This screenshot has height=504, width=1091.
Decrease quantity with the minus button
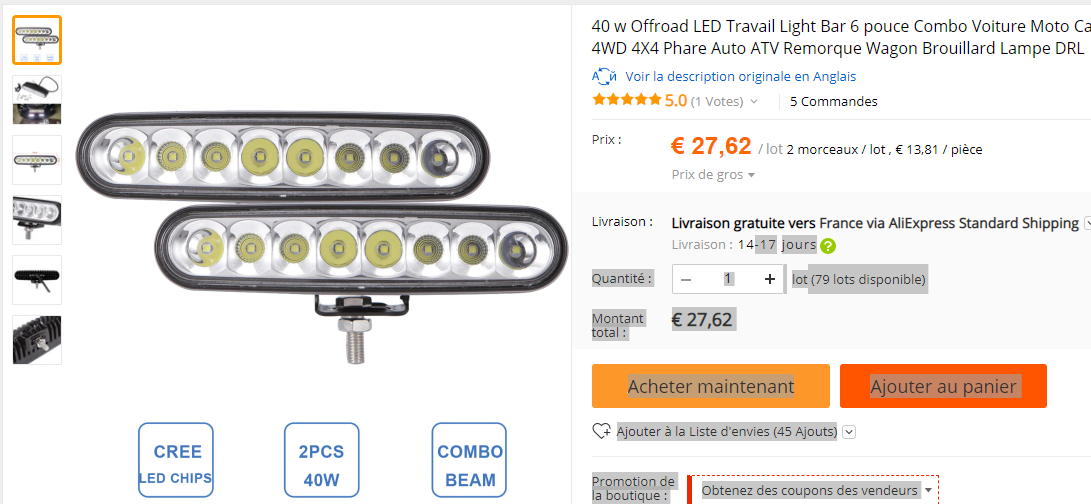(x=686, y=280)
